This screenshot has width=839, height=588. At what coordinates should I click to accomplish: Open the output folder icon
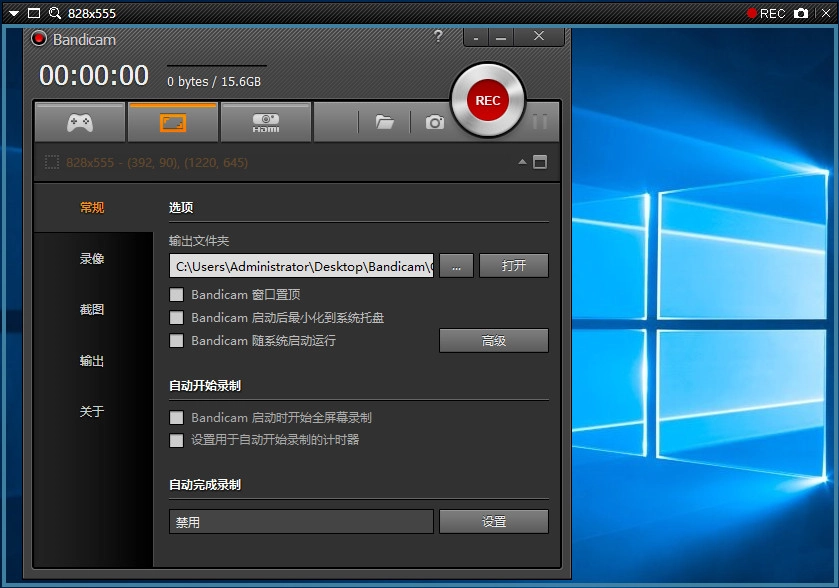click(x=385, y=122)
